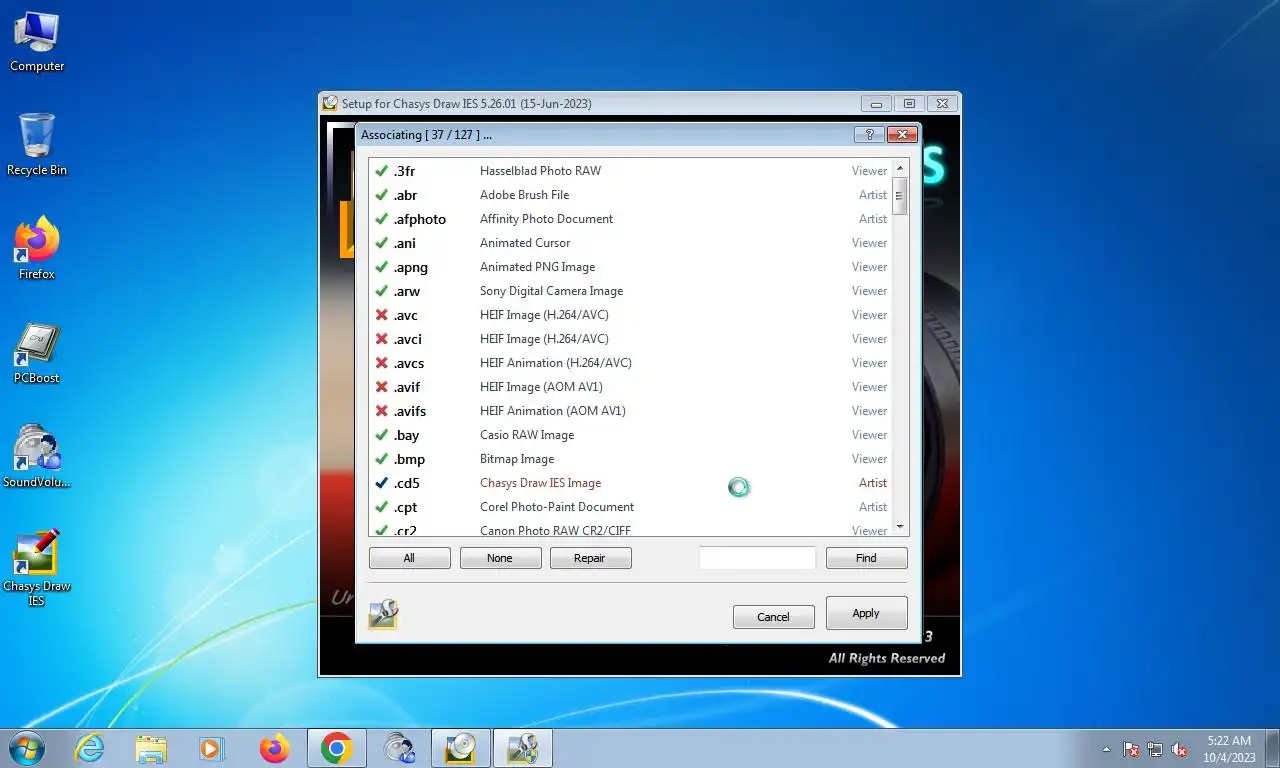Open the Firefox taskbar icon

click(274, 748)
